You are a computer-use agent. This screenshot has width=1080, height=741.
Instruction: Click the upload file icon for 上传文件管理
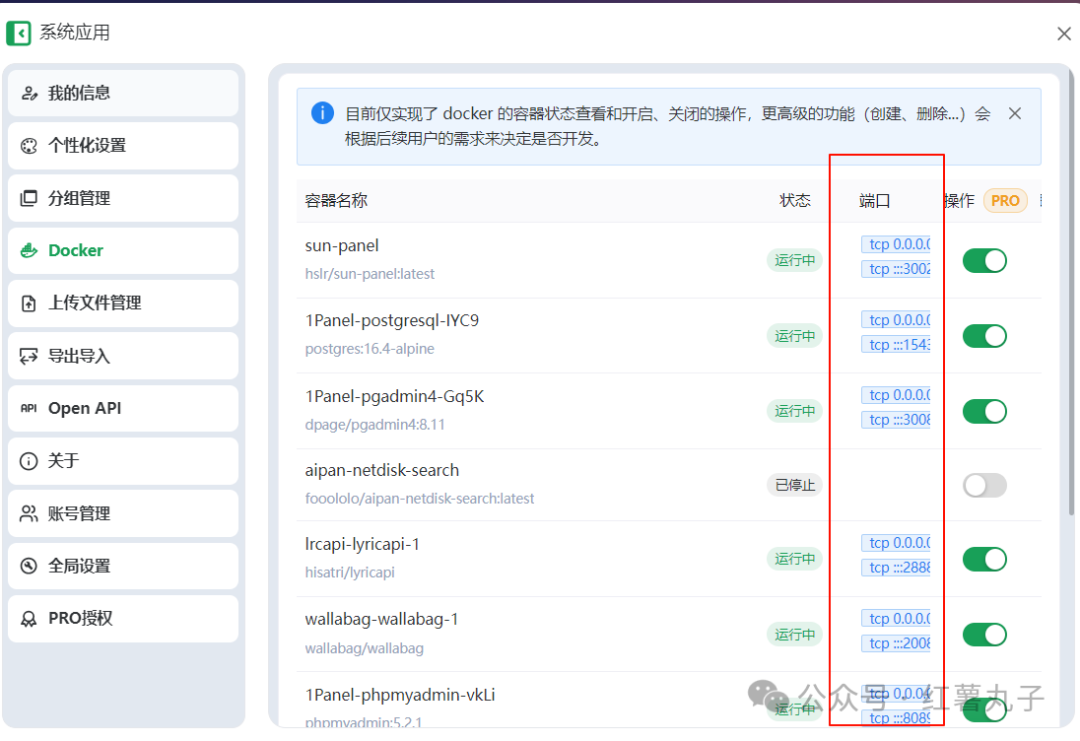pos(29,303)
